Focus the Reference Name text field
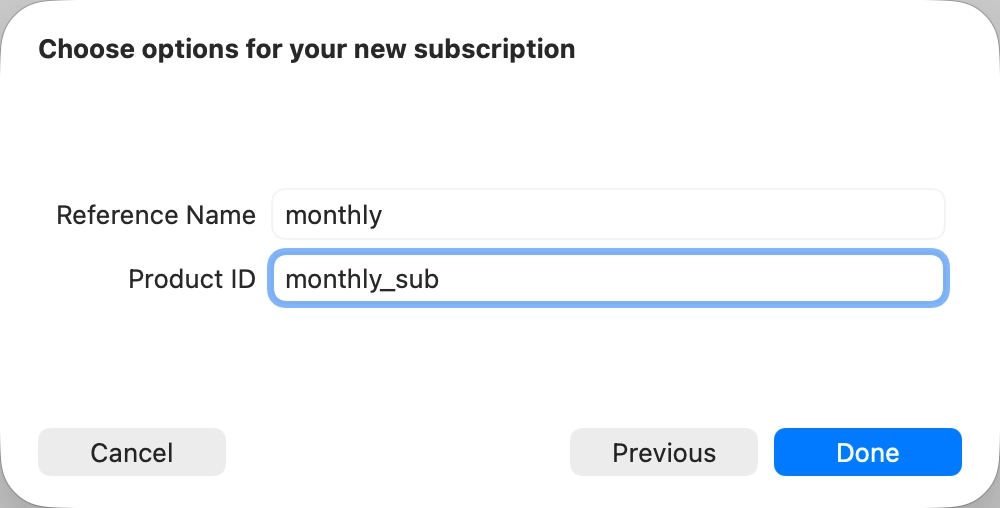The image size is (1000, 508). tap(608, 214)
